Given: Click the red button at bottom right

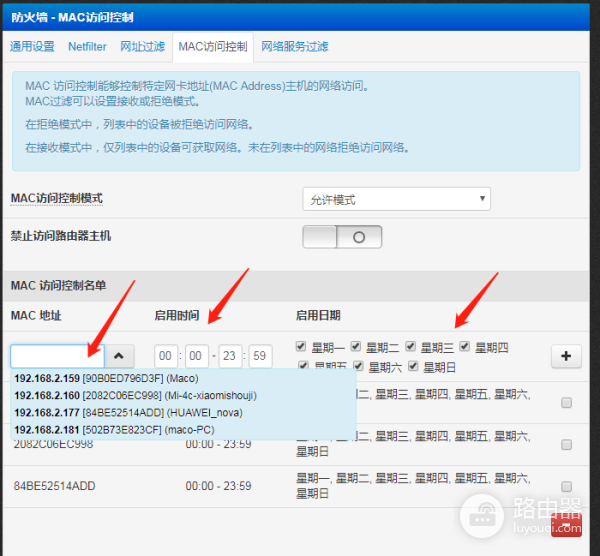Looking at the screenshot, I should 565,525.
